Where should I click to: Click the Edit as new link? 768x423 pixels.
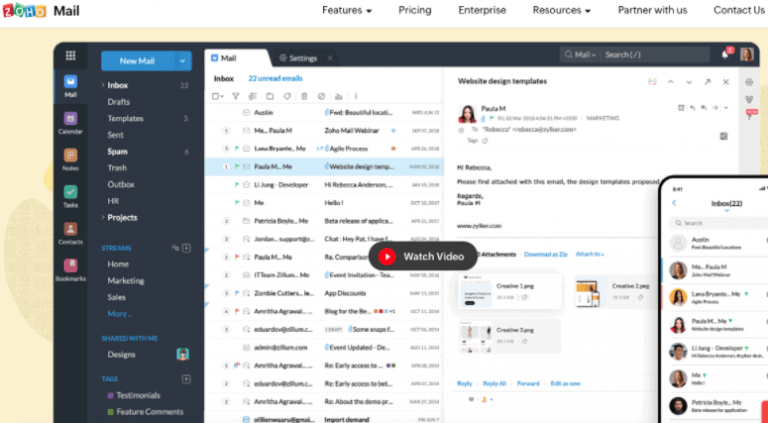click(x=565, y=383)
